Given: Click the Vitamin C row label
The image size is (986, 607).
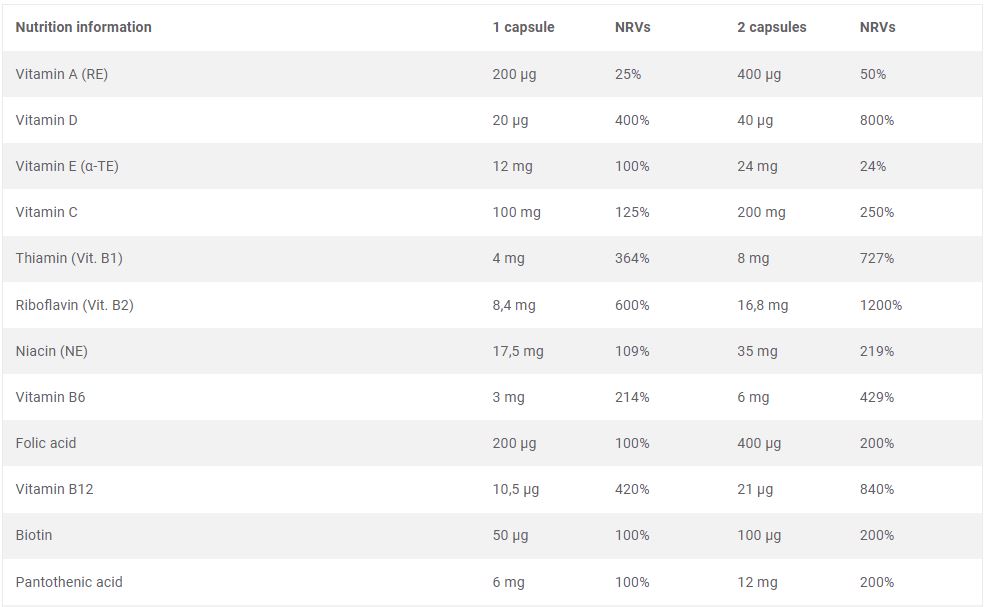Looking at the screenshot, I should coord(47,212).
